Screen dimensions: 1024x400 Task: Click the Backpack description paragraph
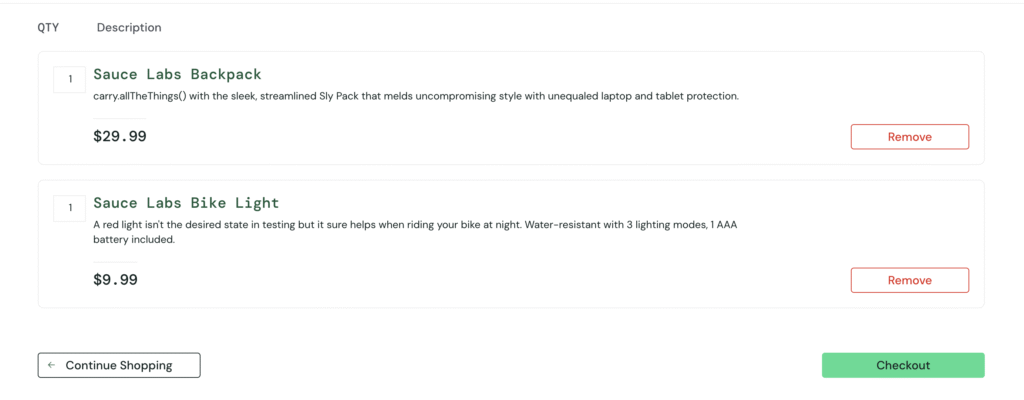(x=415, y=97)
